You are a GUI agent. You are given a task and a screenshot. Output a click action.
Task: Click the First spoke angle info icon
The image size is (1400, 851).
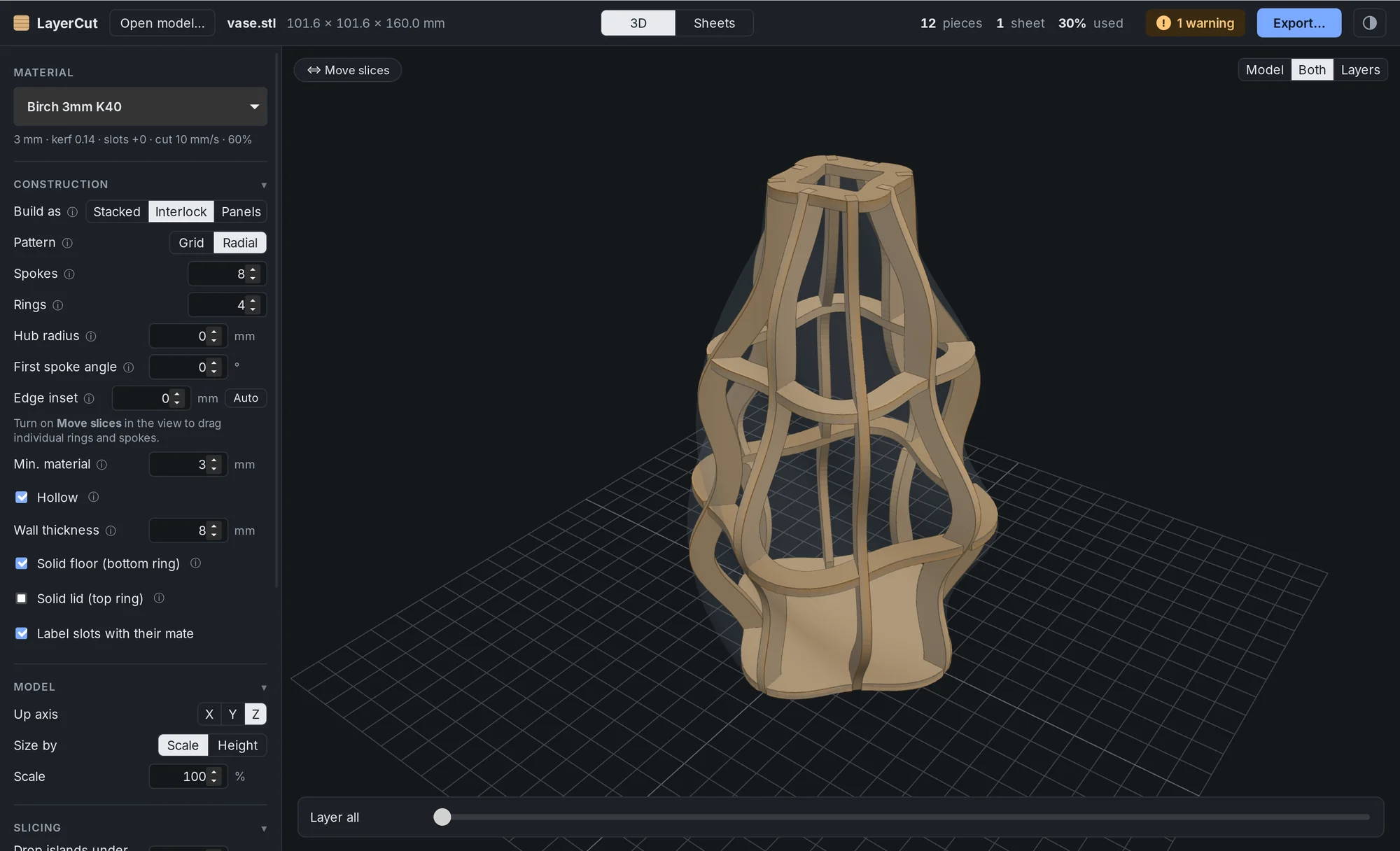point(129,367)
